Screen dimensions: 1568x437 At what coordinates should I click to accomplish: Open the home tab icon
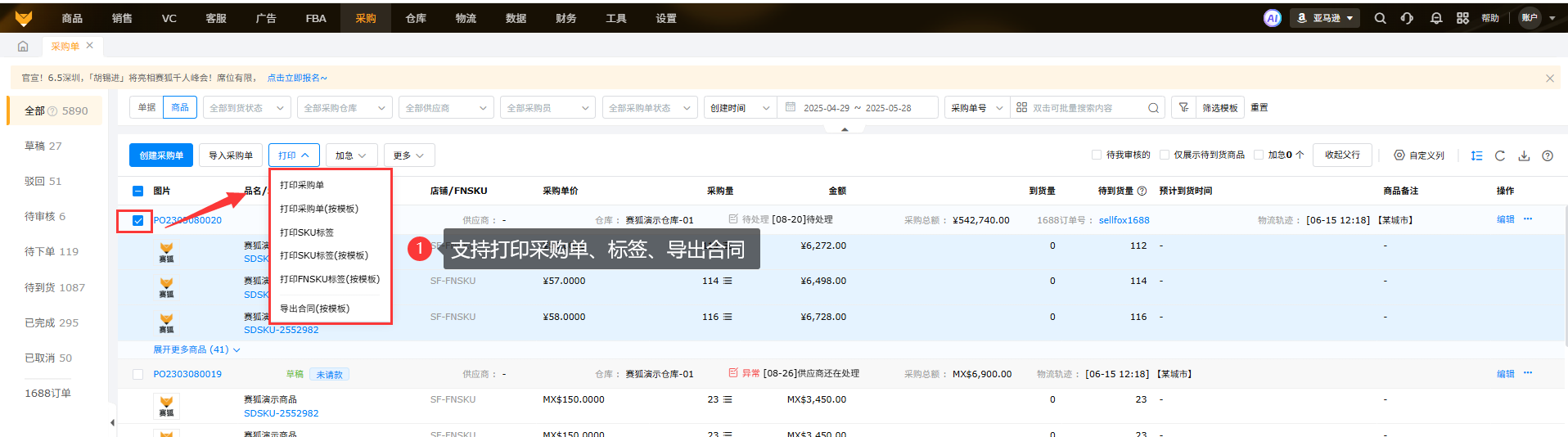pyautogui.click(x=23, y=47)
